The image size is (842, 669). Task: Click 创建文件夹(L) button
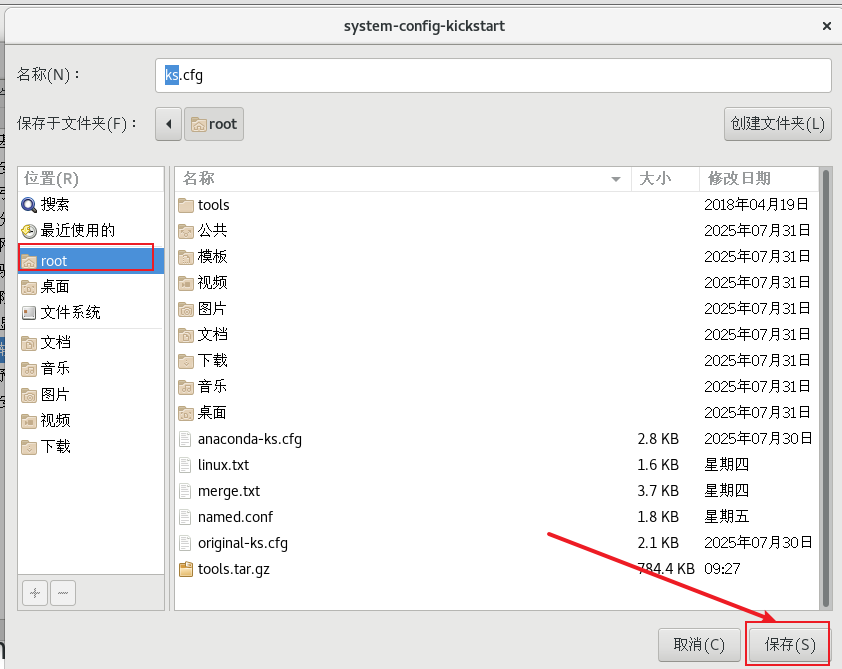pos(778,124)
